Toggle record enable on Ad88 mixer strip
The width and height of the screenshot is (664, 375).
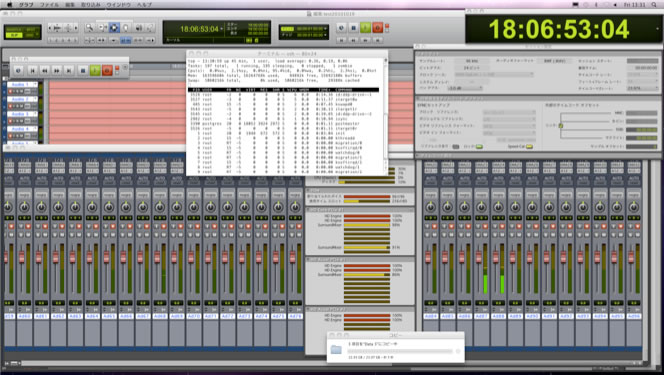tap(502, 226)
